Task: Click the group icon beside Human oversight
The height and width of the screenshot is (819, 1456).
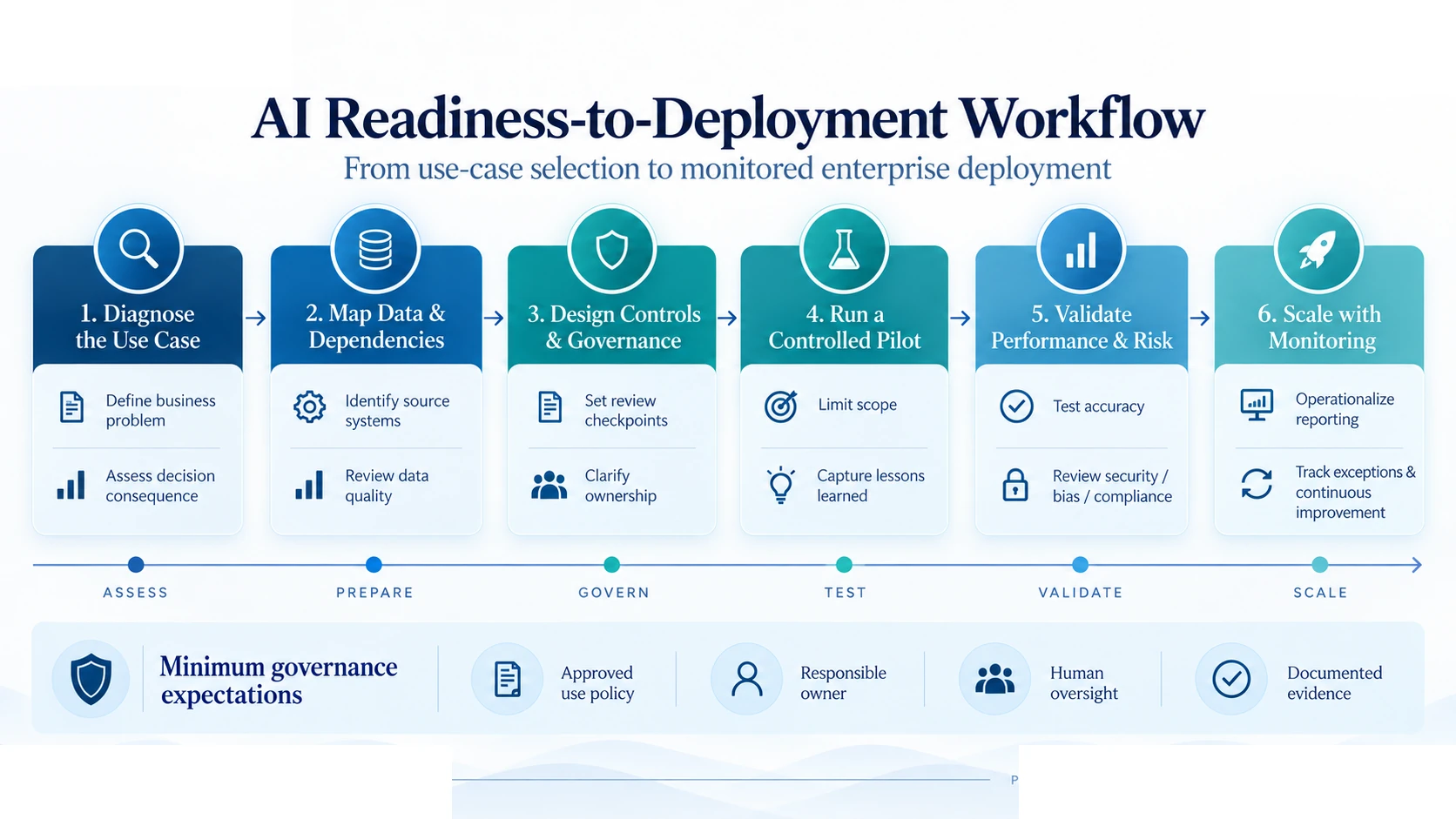Action: point(994,679)
